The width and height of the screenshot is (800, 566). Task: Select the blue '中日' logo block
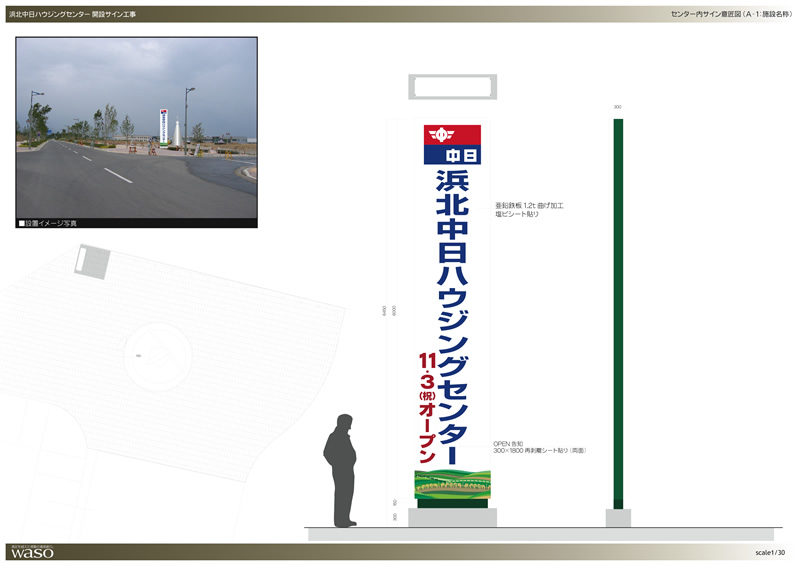(x=452, y=155)
